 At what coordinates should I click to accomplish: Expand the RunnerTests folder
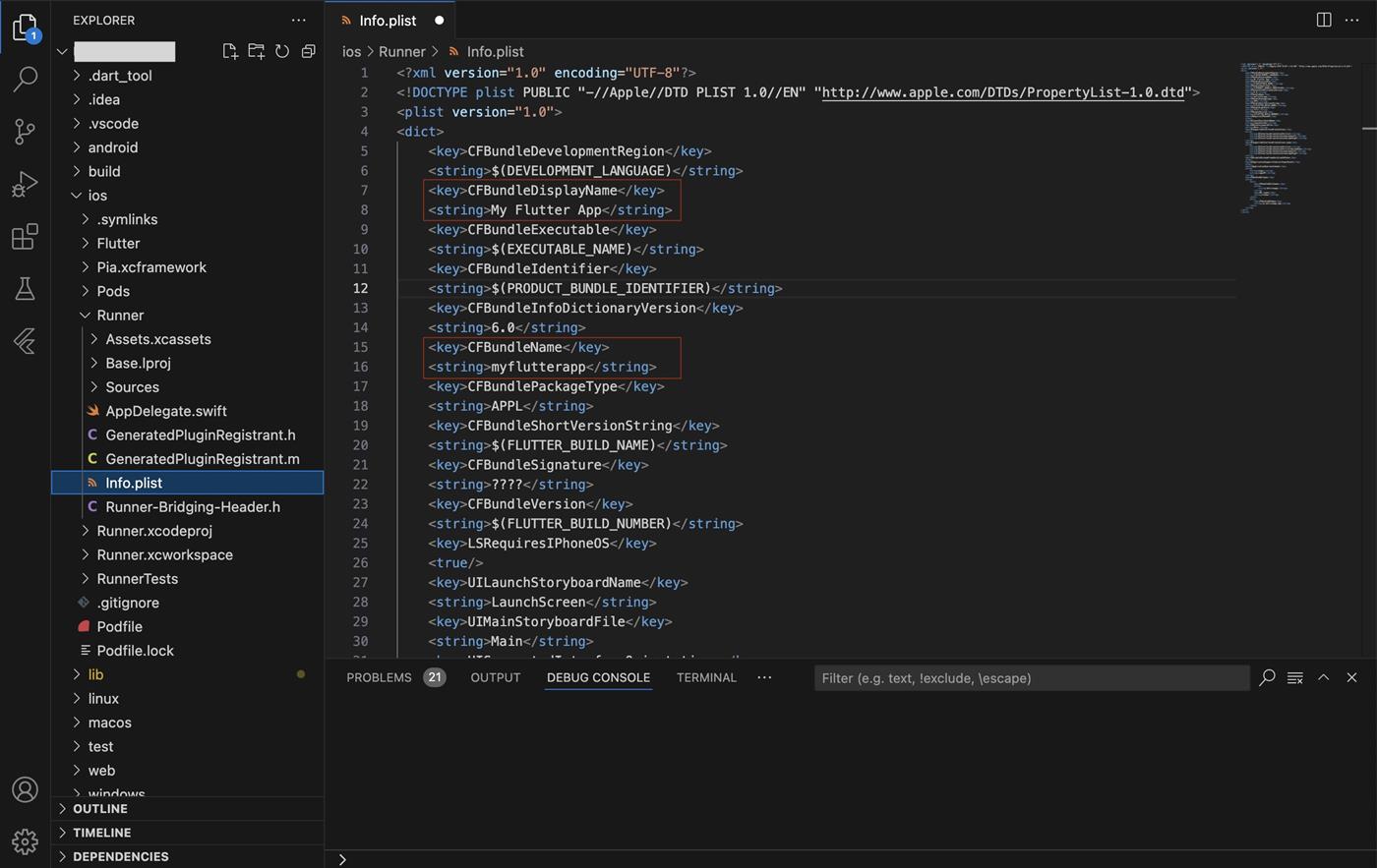click(187, 578)
